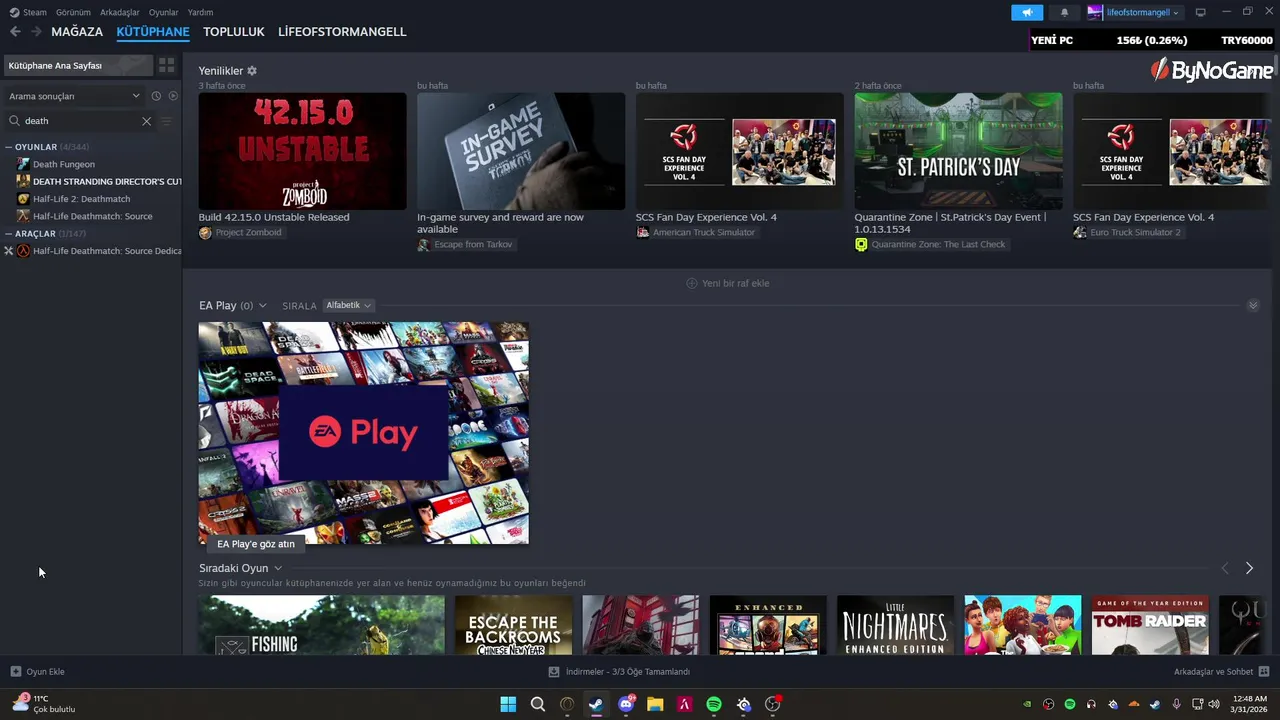
Task: Open the LİFEOFSTORMANGELL profile tab
Action: [342, 32]
